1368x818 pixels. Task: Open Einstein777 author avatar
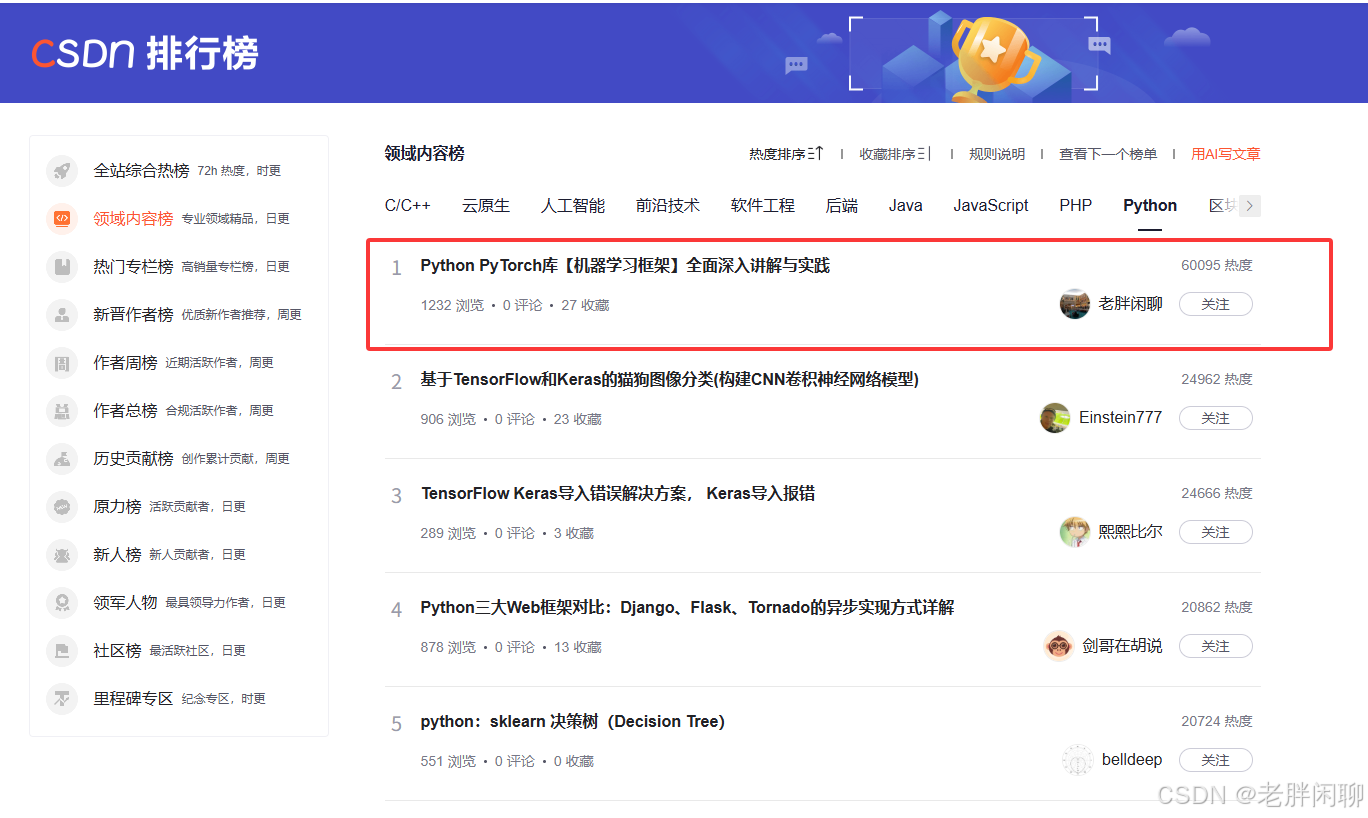tap(1055, 418)
